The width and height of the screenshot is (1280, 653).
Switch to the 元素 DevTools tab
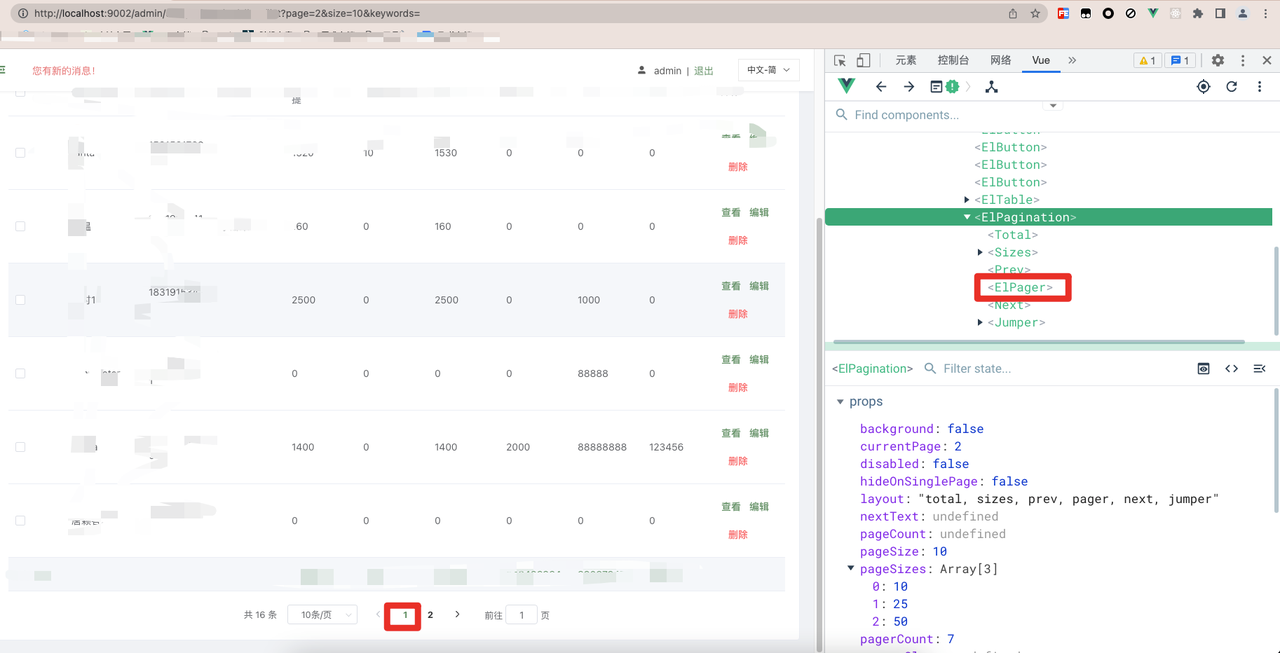905,60
